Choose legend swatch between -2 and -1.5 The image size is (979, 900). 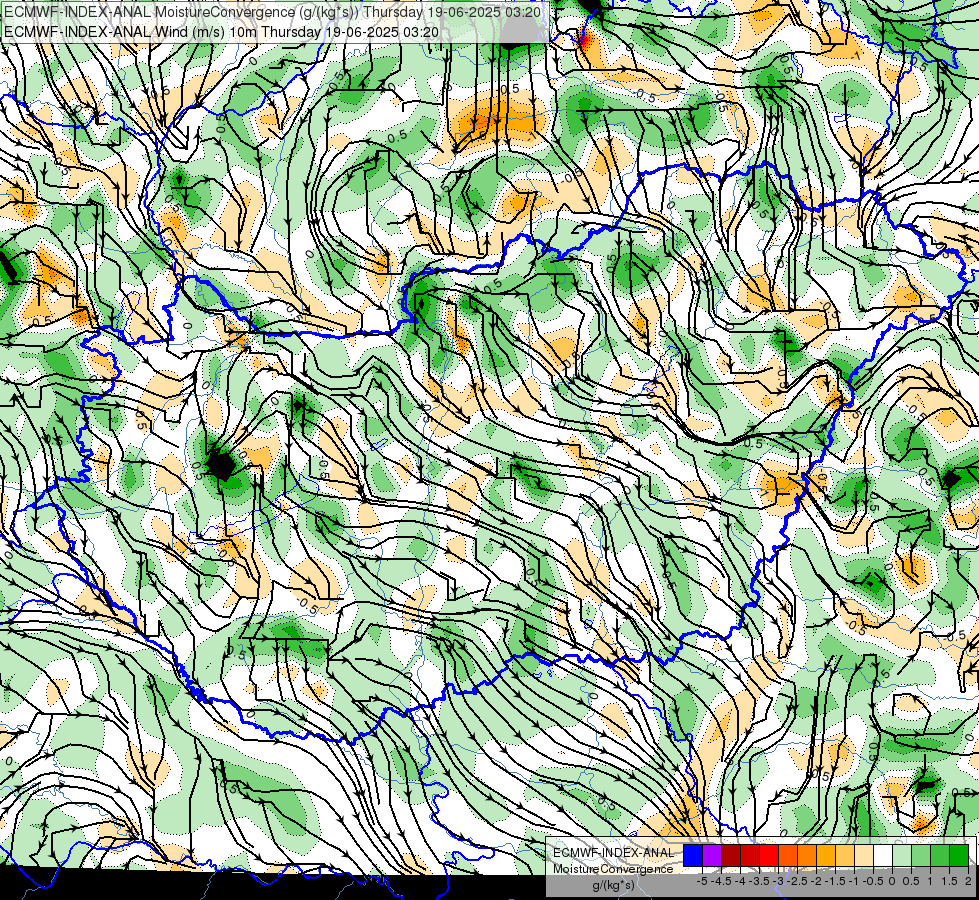[x=826, y=856]
